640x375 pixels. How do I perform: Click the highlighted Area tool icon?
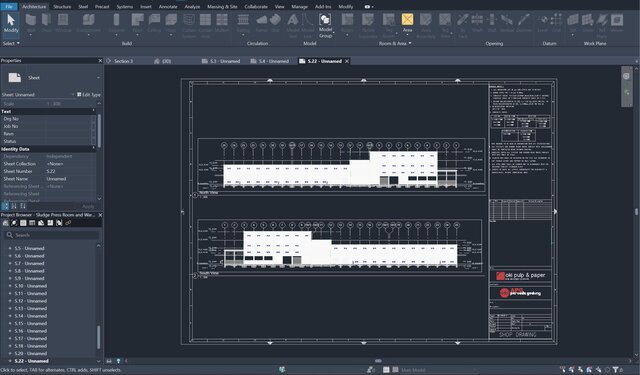407,20
